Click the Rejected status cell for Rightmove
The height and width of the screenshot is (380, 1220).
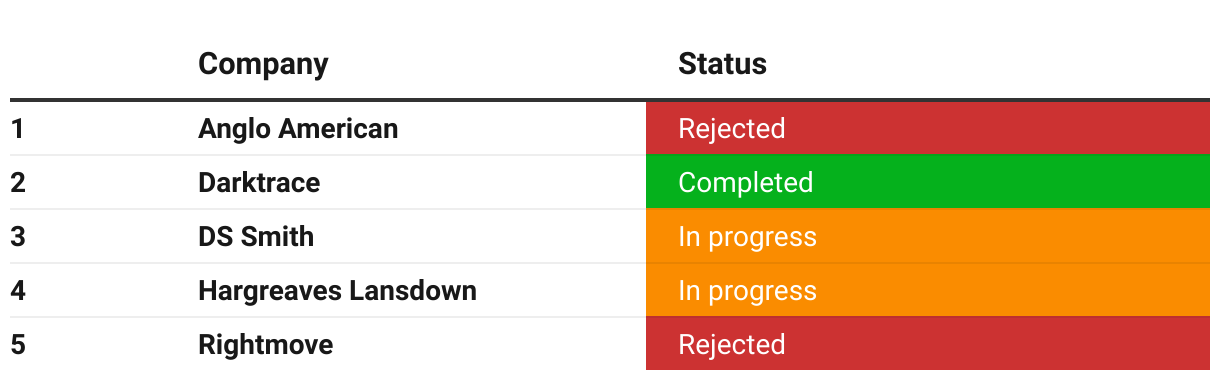tap(928, 345)
